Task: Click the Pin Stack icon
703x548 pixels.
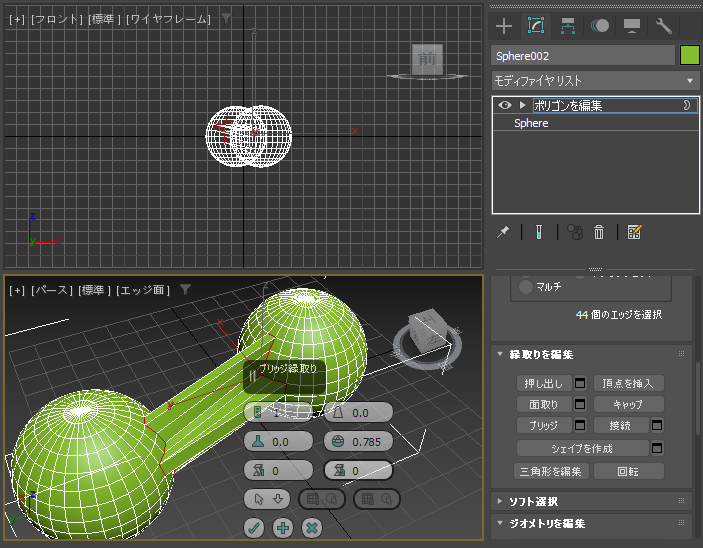Action: 503,232
